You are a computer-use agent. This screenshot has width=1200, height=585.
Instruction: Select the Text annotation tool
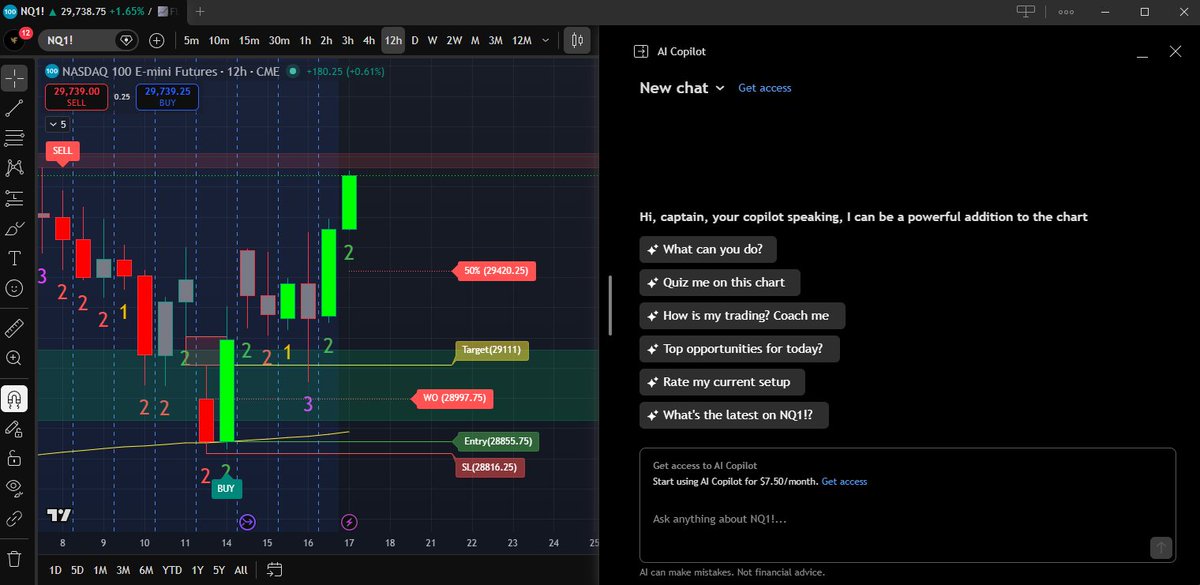[14, 258]
